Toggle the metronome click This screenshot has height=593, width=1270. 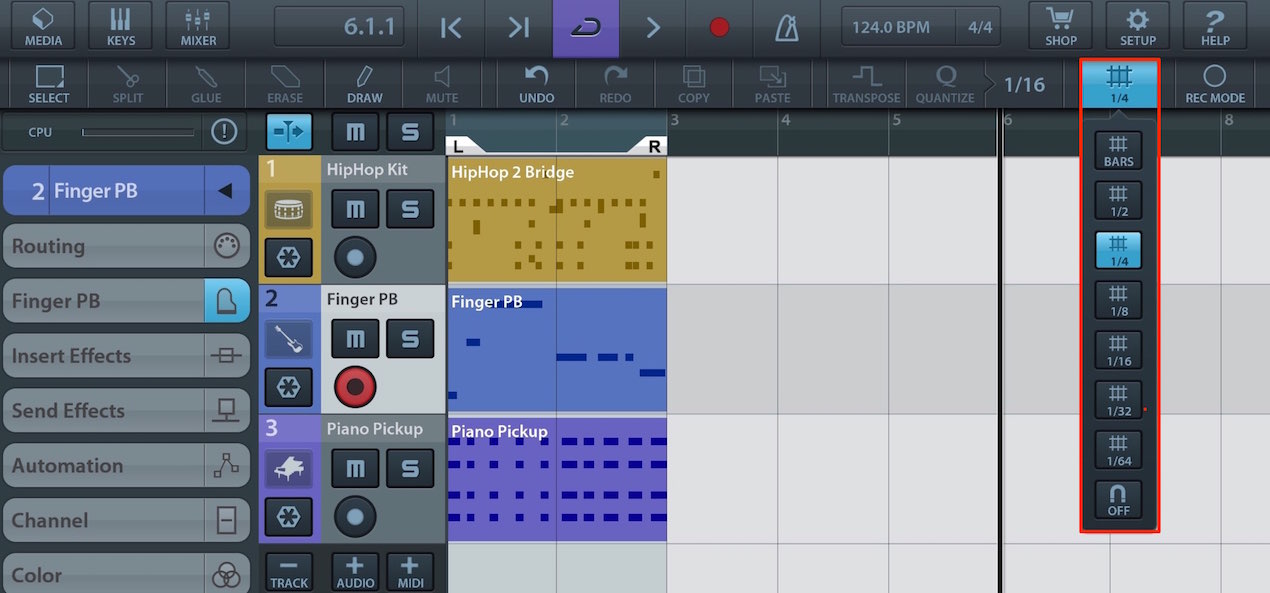(786, 28)
